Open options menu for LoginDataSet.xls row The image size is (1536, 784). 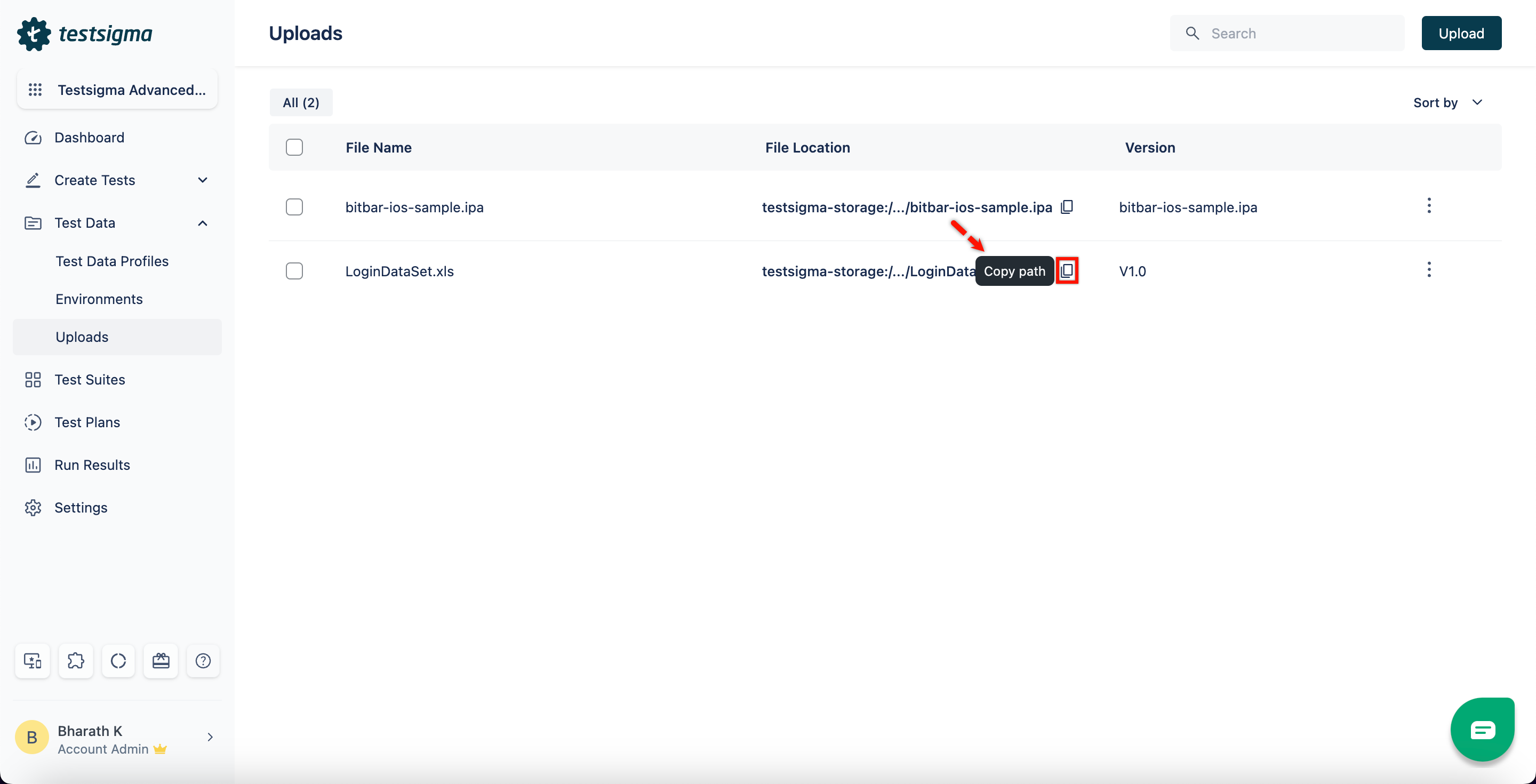(1429, 269)
